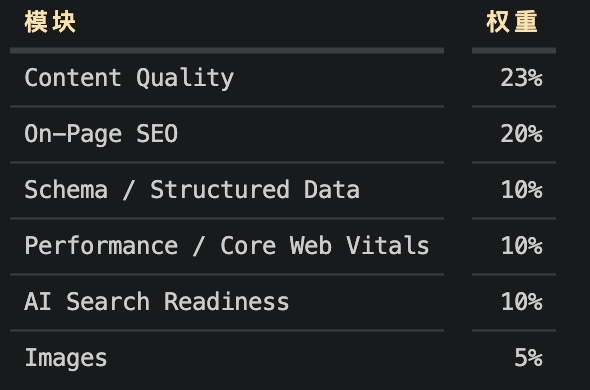The height and width of the screenshot is (390, 590).
Task: Click the words Core Web Vitals
Action: [325, 246]
